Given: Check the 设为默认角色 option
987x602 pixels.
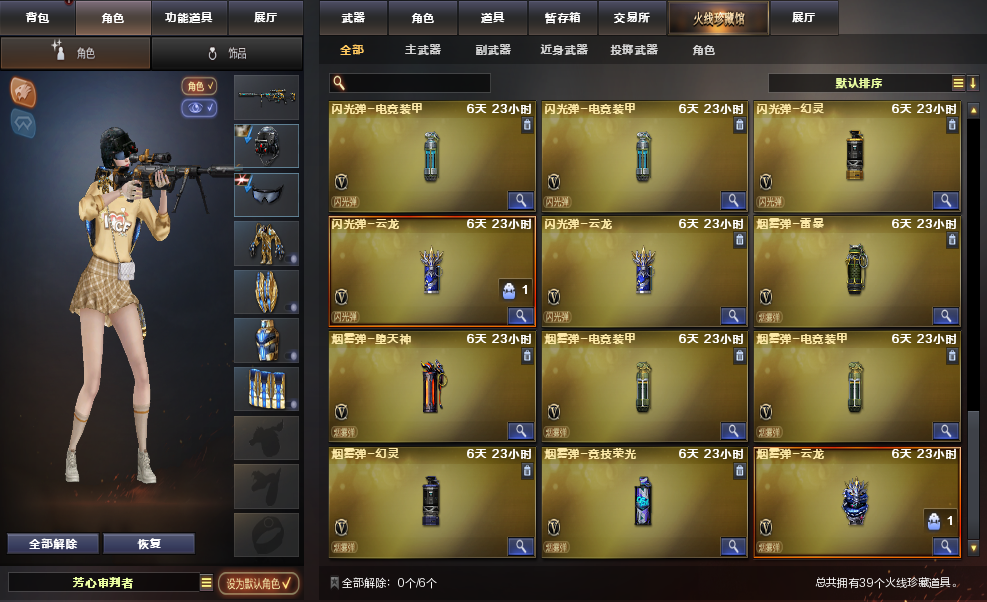Looking at the screenshot, I should 259,583.
